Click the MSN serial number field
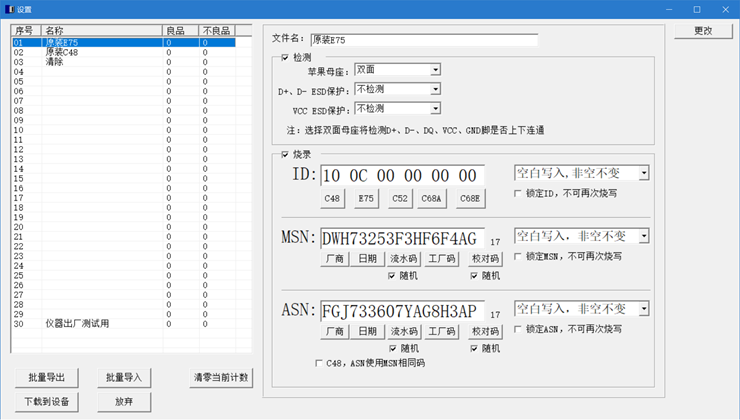The height and width of the screenshot is (420, 740). [400, 238]
